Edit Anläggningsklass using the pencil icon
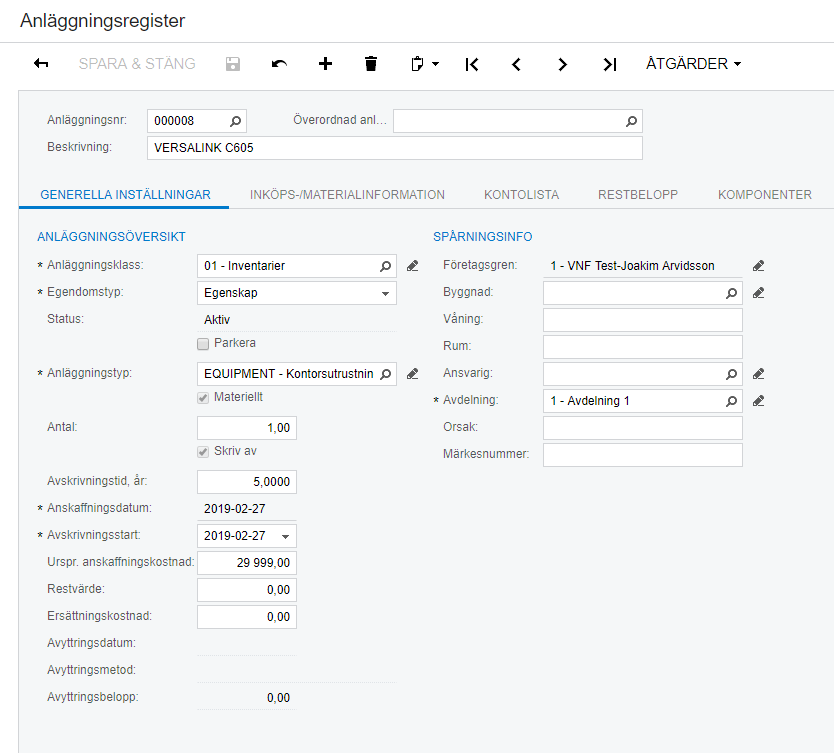Screen dimensions: 834x753 [x=412, y=265]
